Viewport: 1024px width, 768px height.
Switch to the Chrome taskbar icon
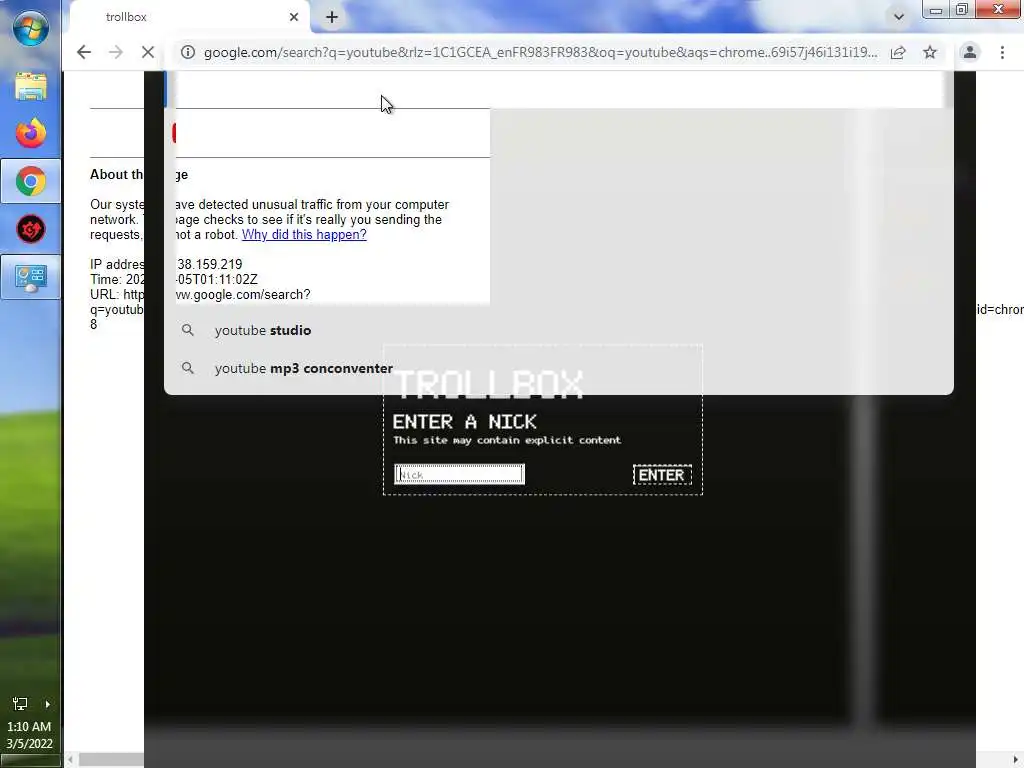pyautogui.click(x=31, y=181)
